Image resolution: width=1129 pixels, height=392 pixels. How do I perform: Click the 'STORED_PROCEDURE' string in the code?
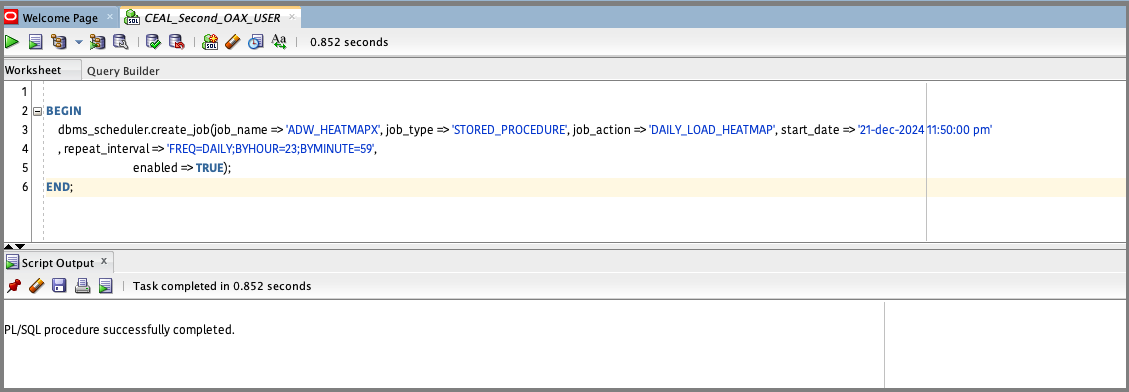pyautogui.click(x=509, y=130)
